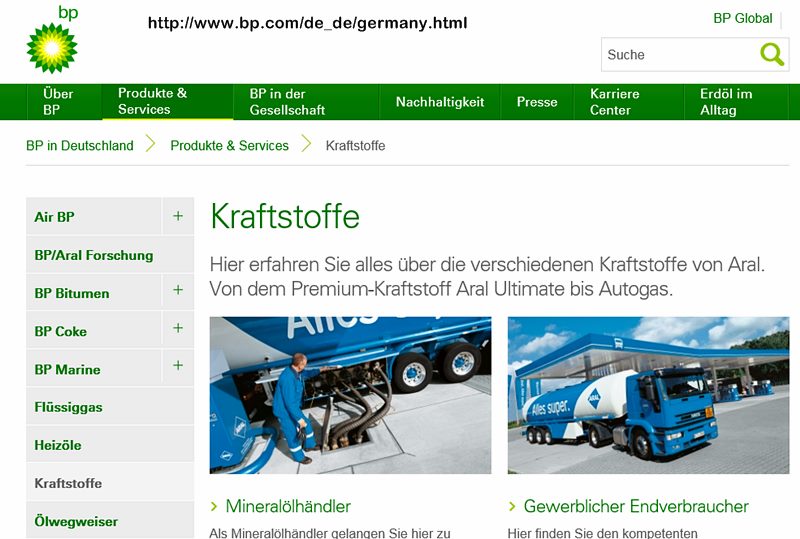Click BP in Deutschland breadcrumb
800x539 pixels.
tap(80, 146)
